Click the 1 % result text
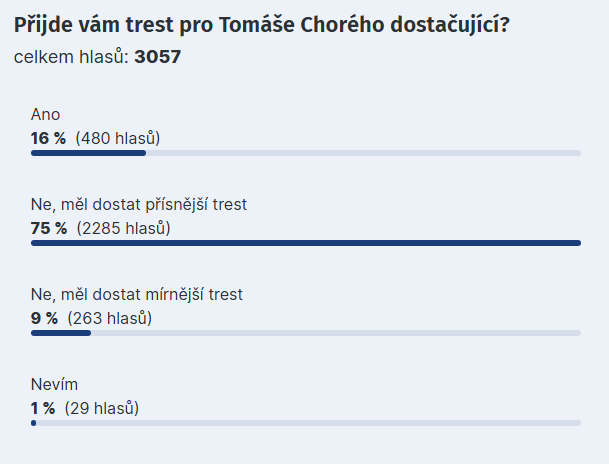The width and height of the screenshot is (609, 464). pos(43,408)
